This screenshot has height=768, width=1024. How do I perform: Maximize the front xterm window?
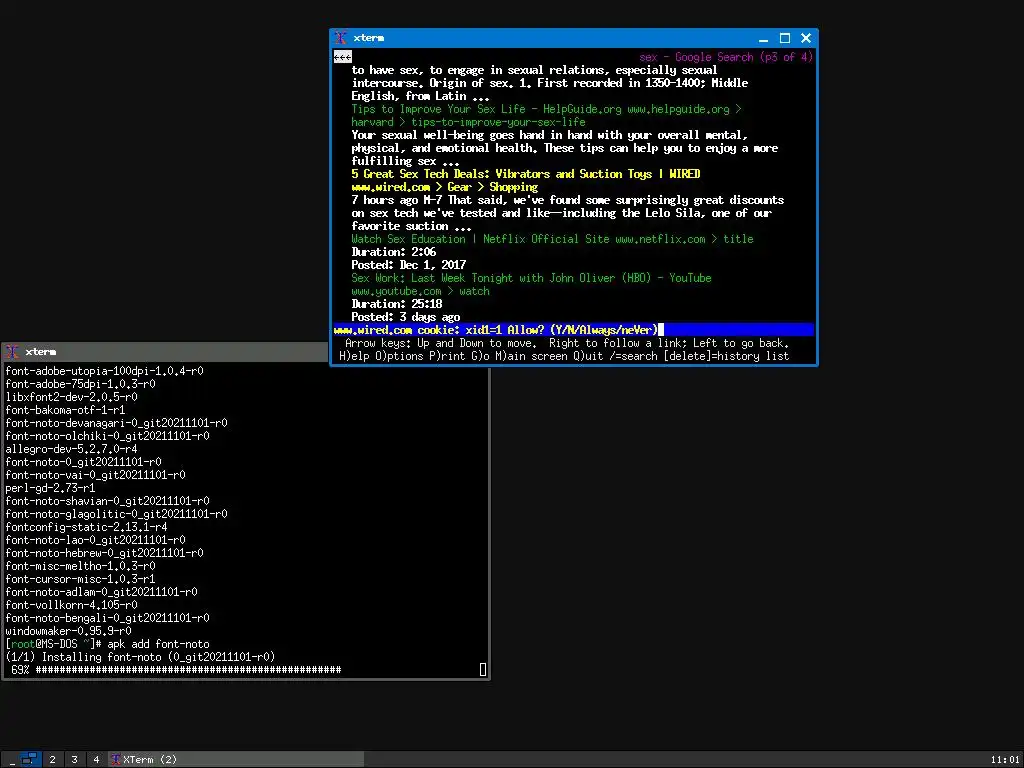point(785,39)
